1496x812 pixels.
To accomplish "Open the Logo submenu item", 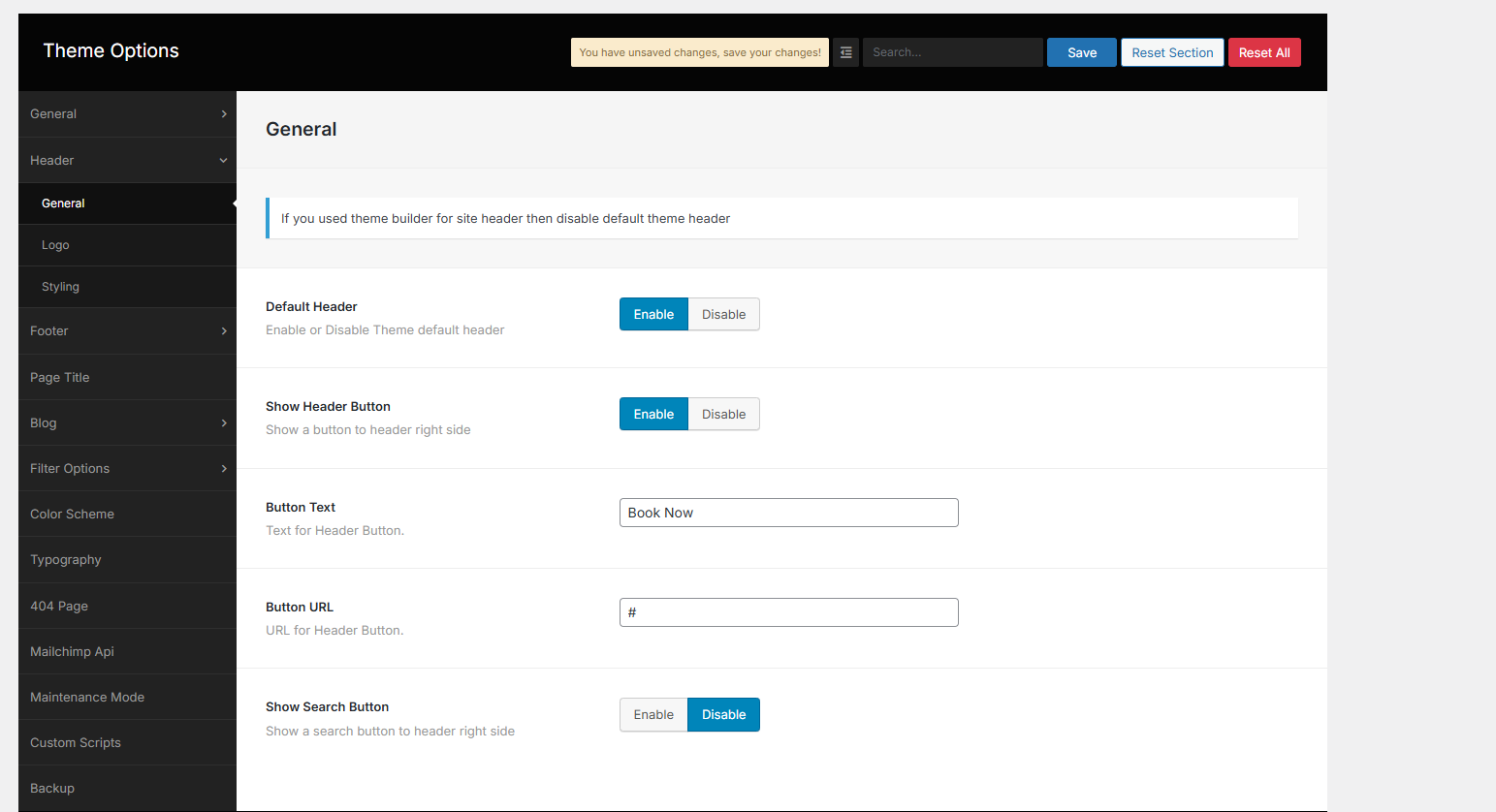I will click(x=55, y=245).
